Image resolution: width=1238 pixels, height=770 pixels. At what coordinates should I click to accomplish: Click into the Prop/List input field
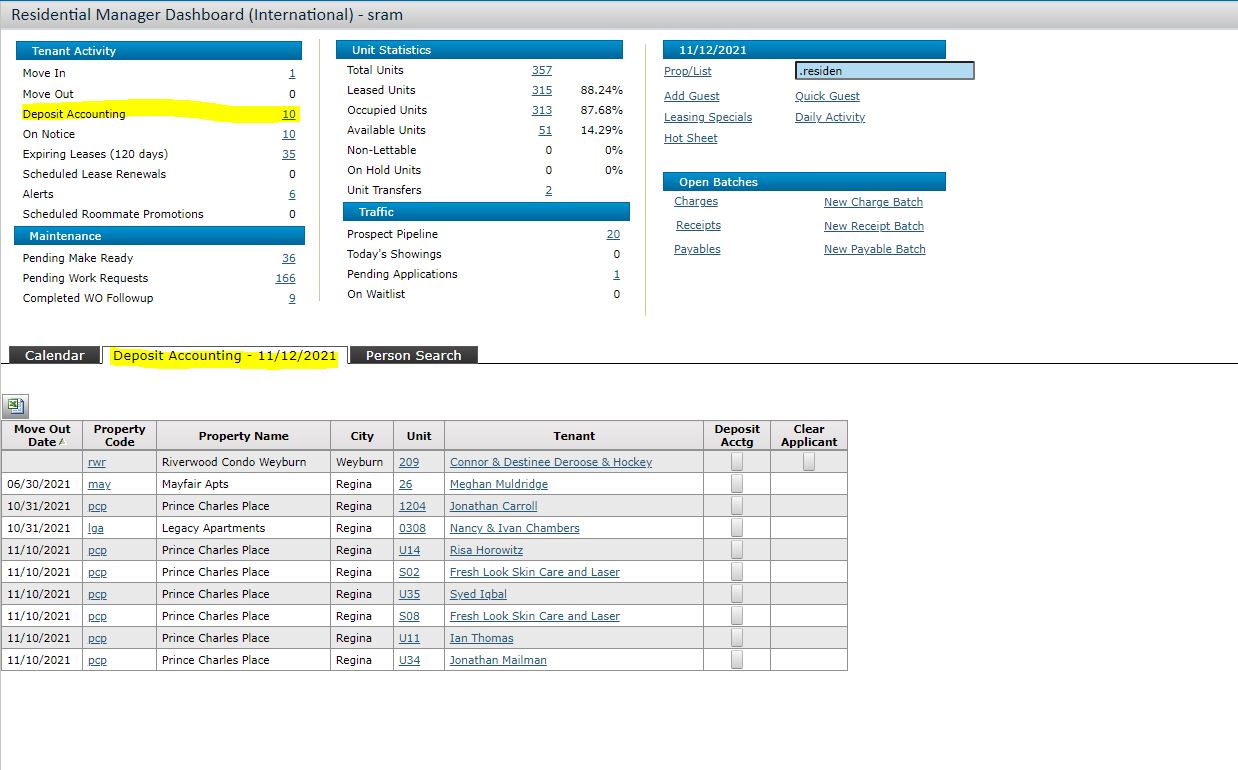[x=884, y=71]
